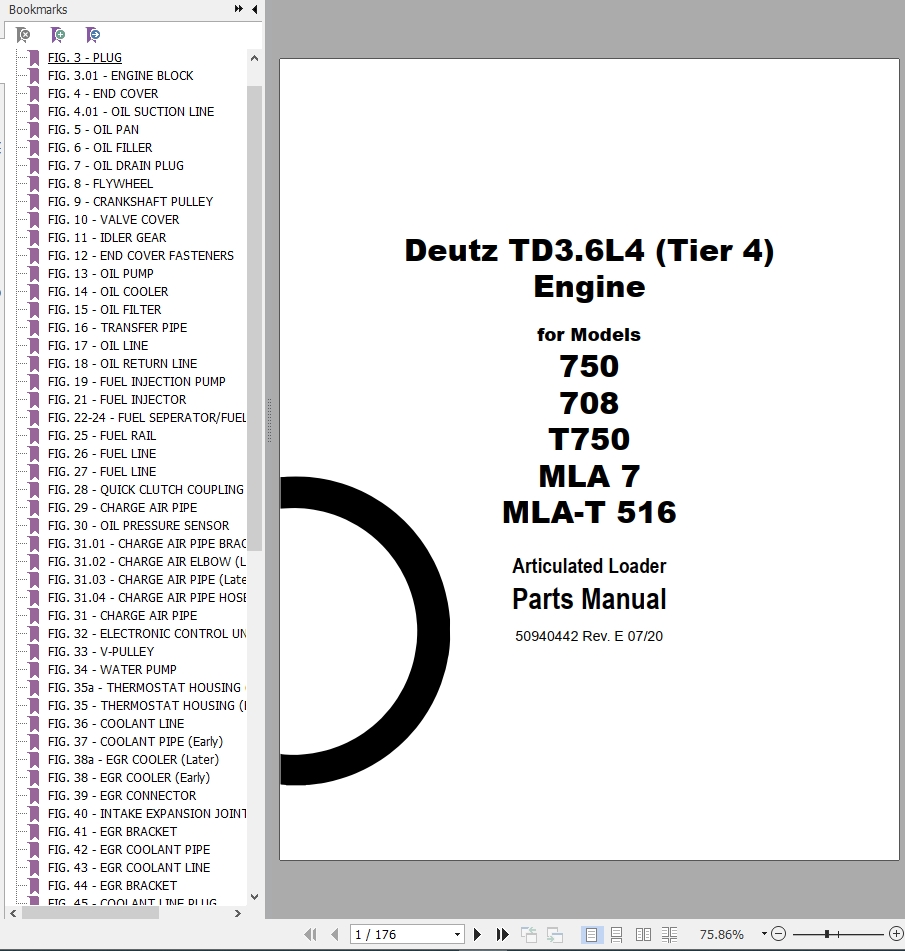
Task: Collapse the Bookmarks panel with the left arrow
Action: tap(255, 9)
